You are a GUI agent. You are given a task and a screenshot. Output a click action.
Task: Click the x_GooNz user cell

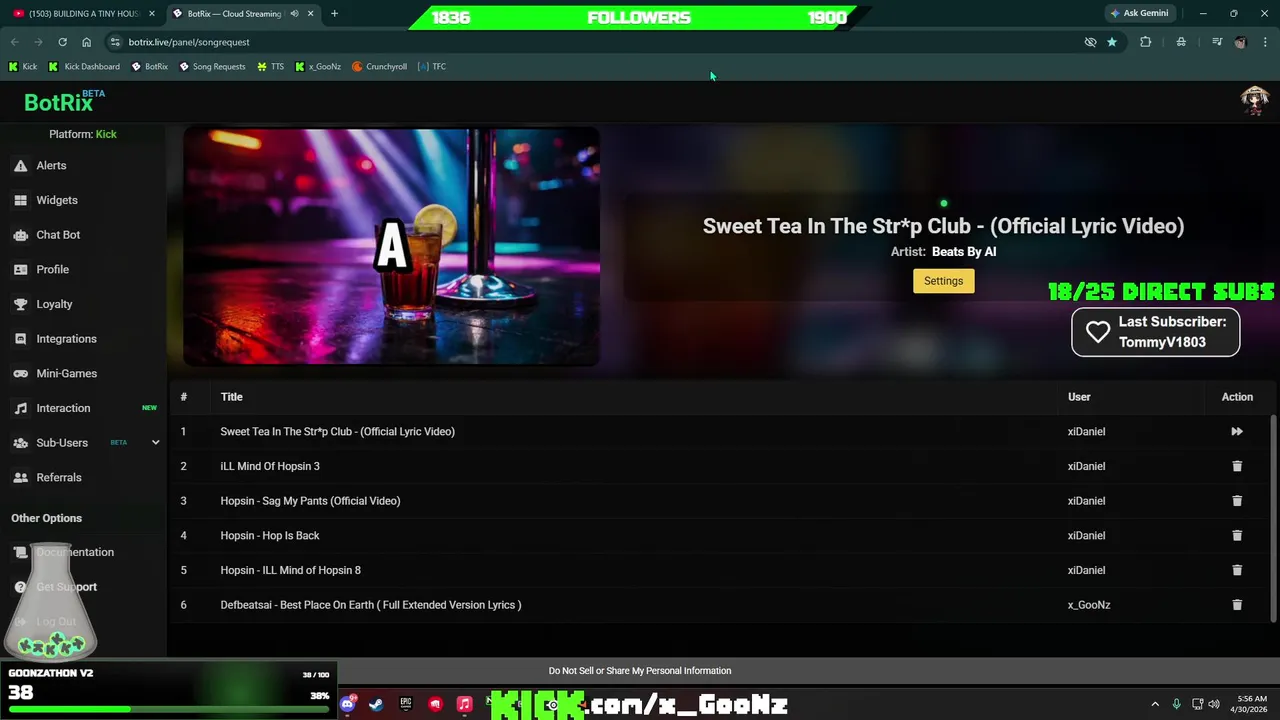click(1089, 605)
